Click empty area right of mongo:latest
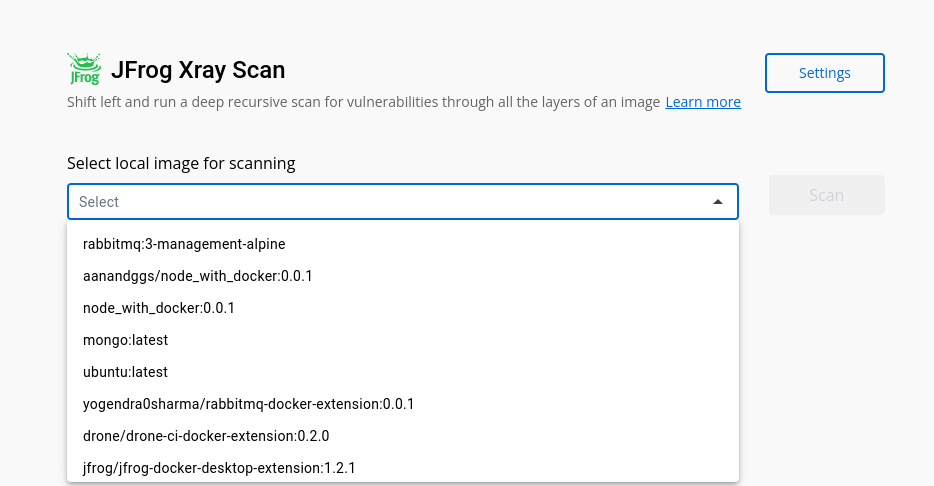 453,340
